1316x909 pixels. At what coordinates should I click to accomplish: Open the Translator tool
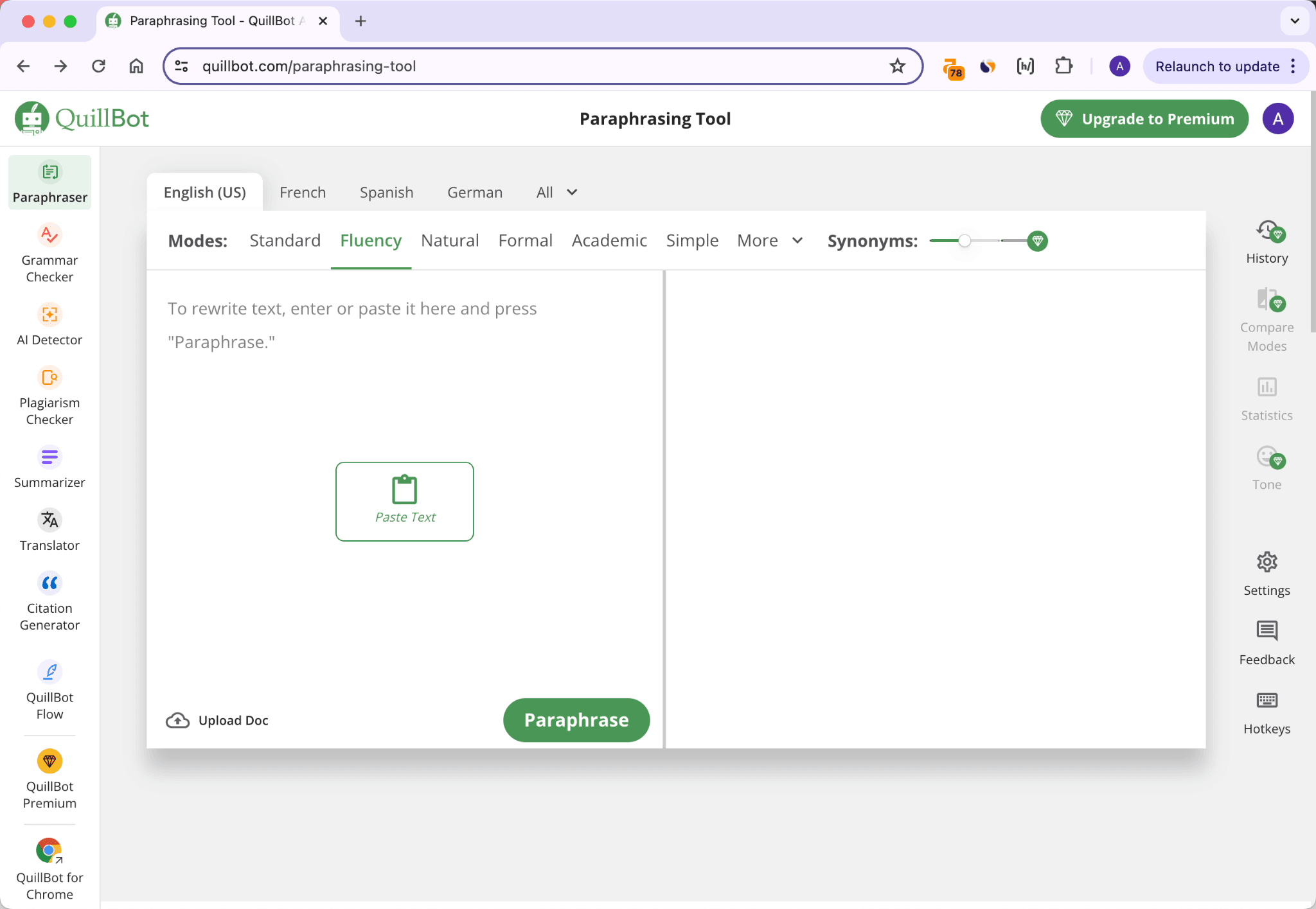(x=49, y=530)
